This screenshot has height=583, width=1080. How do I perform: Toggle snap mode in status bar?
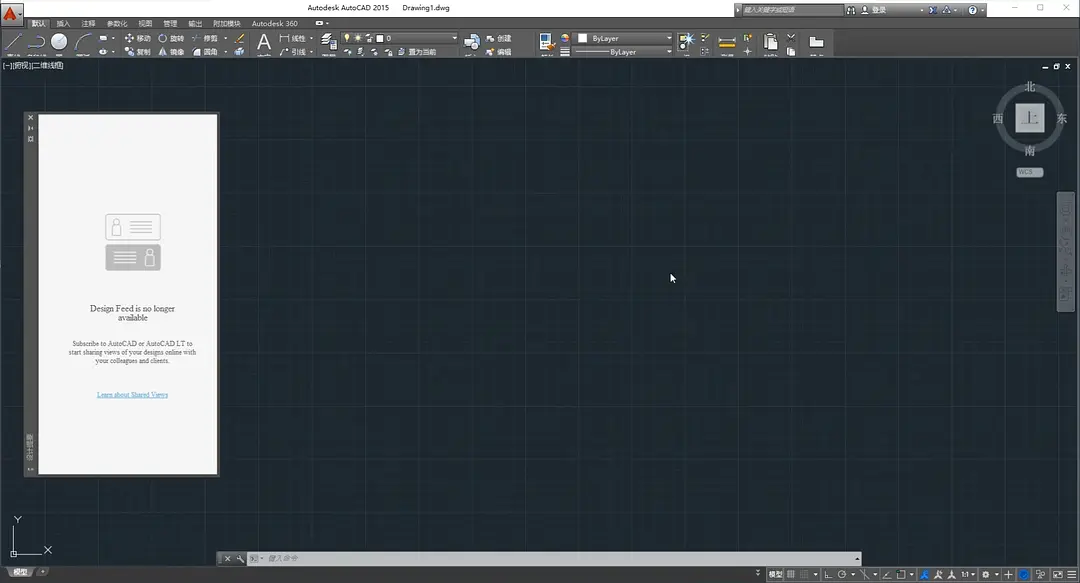point(804,574)
